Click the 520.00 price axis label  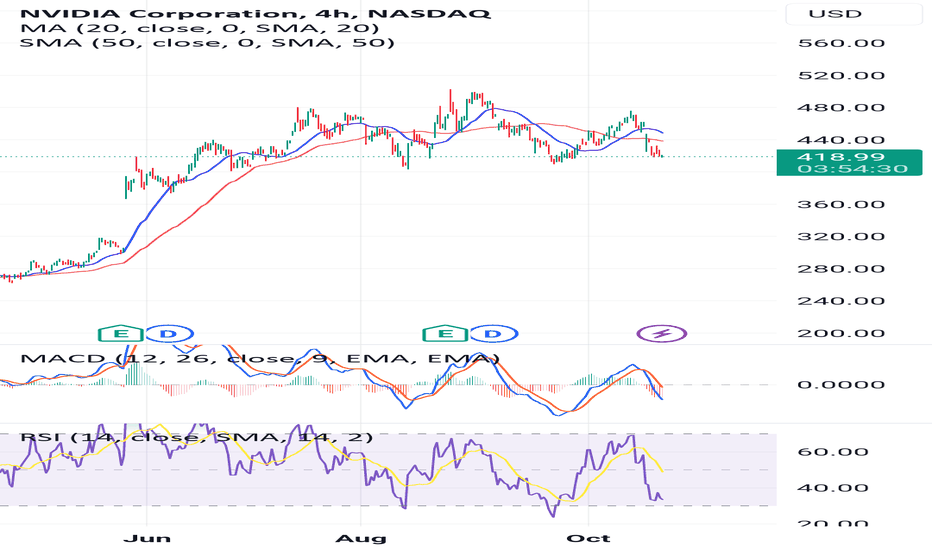[841, 76]
